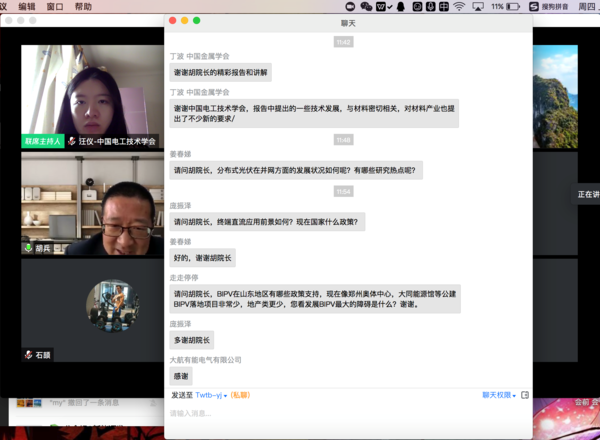Image resolution: width=600 pixels, height=440 pixels.
Task: Click the Wi-Fi status icon
Action: [x=460, y=6]
